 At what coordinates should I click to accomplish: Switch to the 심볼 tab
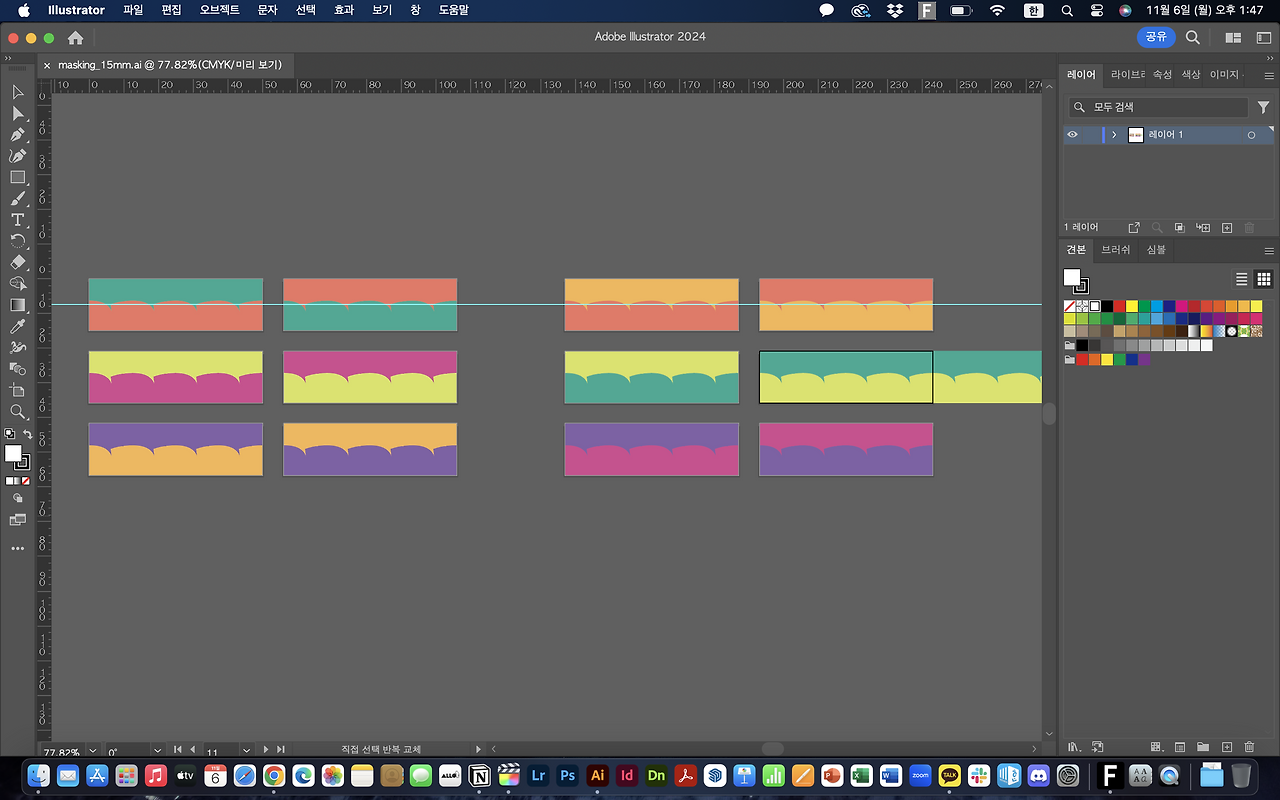pos(1156,250)
